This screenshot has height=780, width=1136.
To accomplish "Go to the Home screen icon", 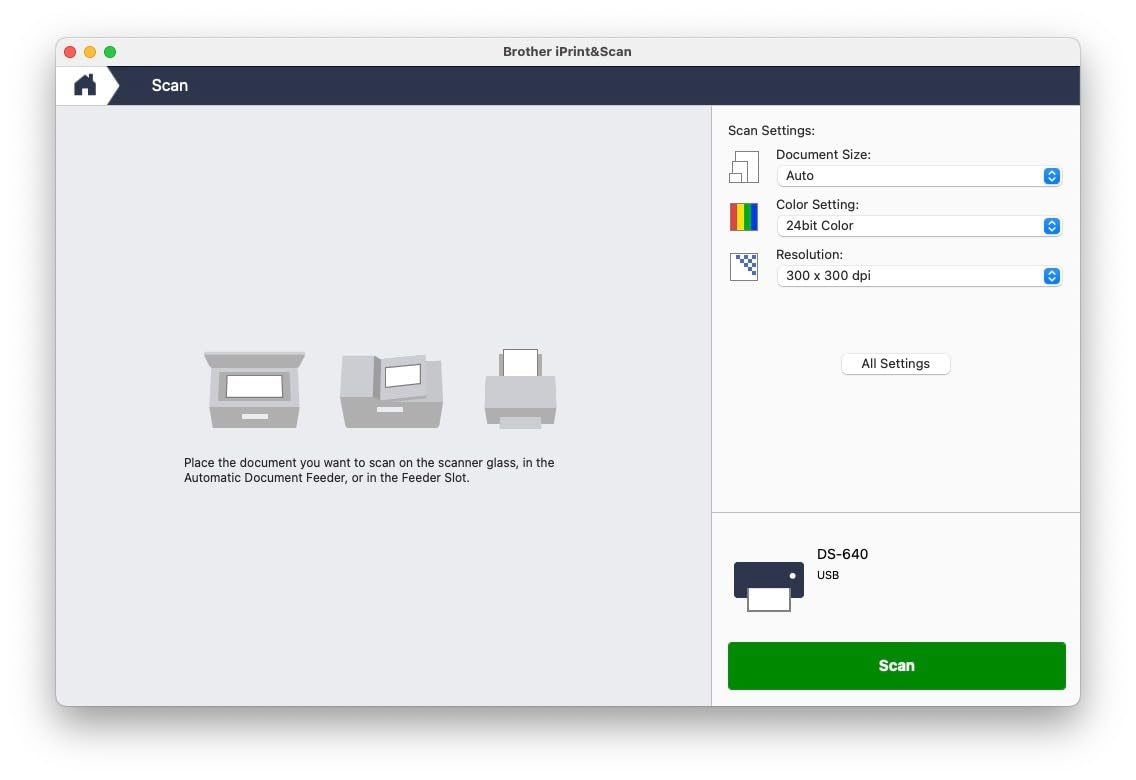I will (x=85, y=85).
